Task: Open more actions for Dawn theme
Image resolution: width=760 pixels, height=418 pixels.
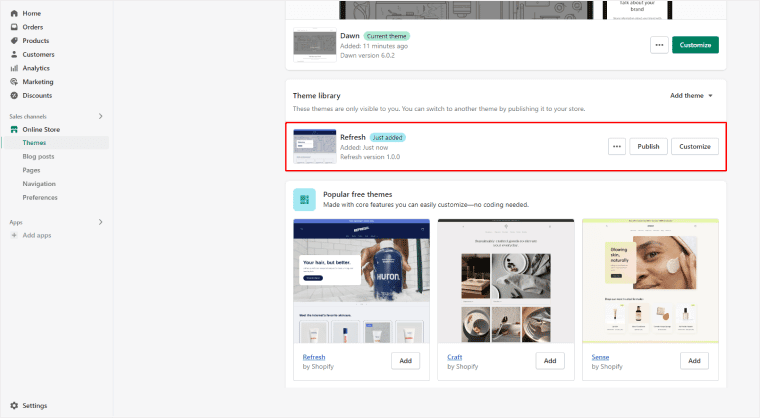Action: point(658,45)
